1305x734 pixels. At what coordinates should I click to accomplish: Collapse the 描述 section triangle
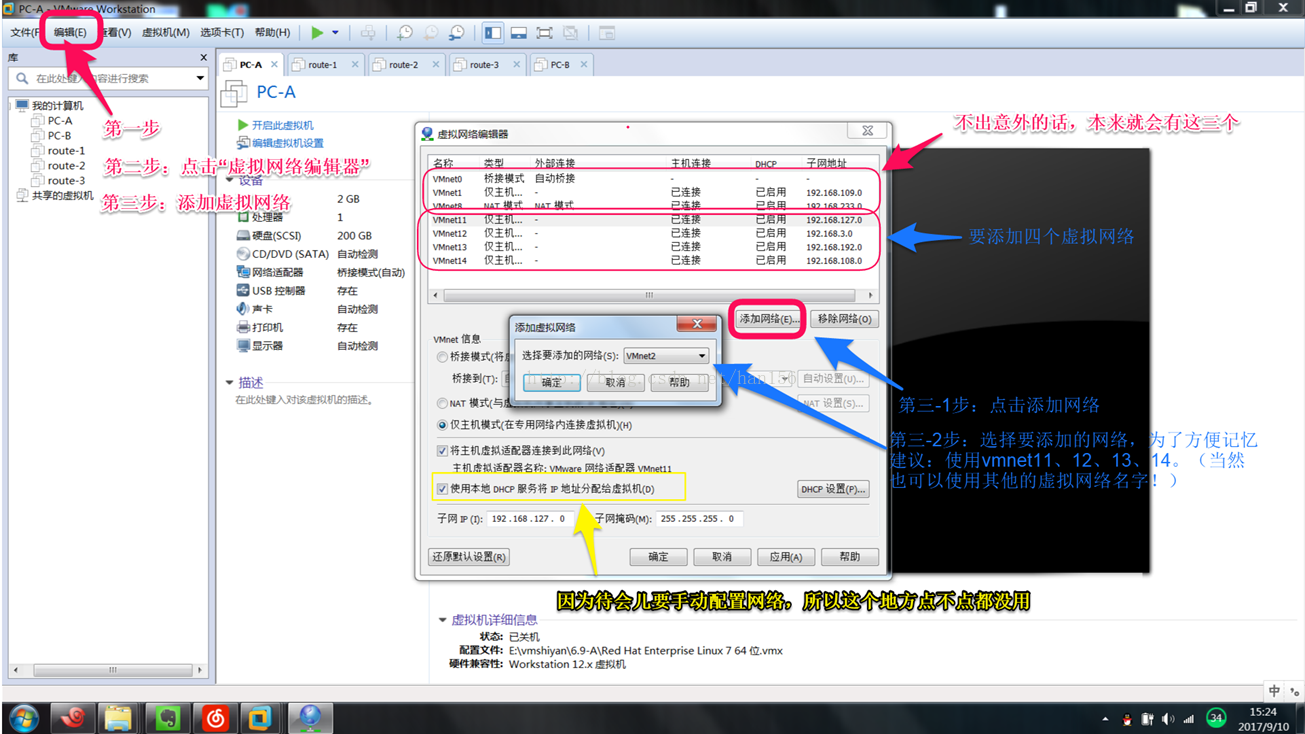(x=230, y=382)
